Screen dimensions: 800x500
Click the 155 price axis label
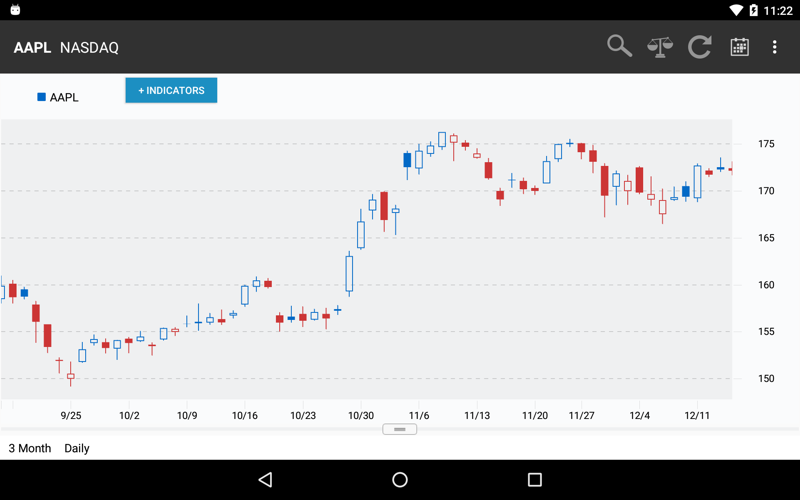click(766, 332)
